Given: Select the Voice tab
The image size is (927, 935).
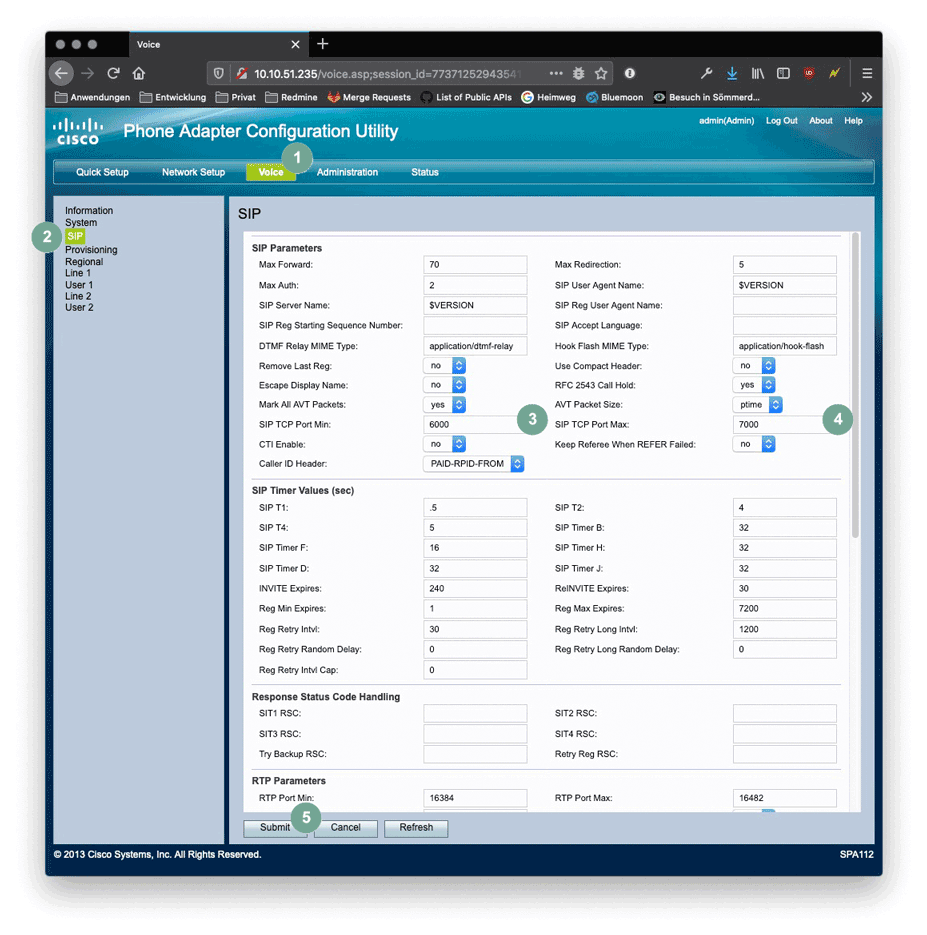Looking at the screenshot, I should click(x=271, y=172).
